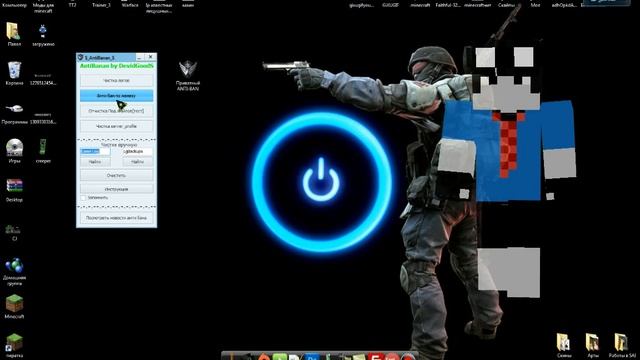Click the Trainer_3 desktop label
This screenshot has height=360, width=640.
tap(101, 5)
